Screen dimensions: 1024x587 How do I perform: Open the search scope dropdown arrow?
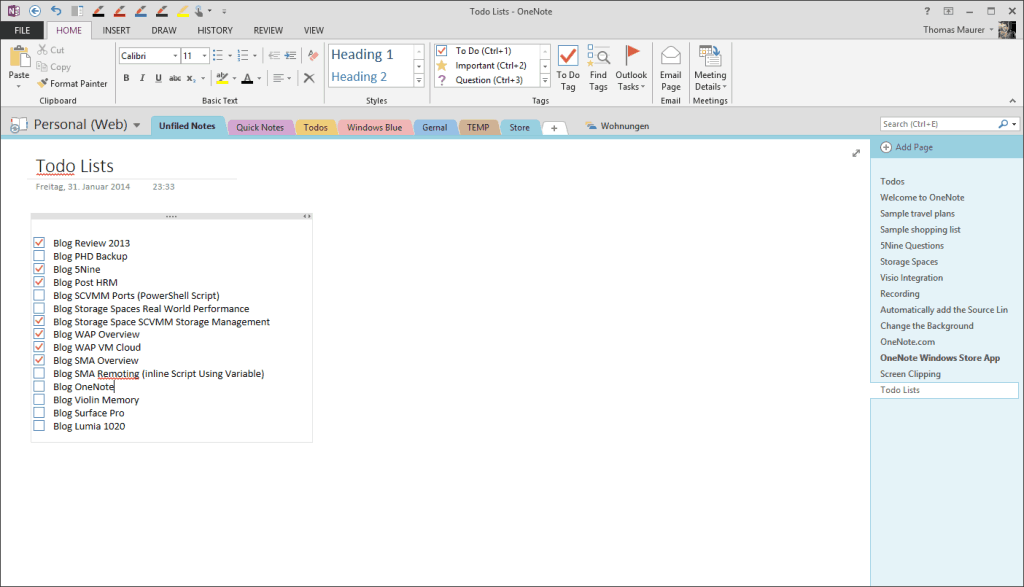(x=1014, y=124)
